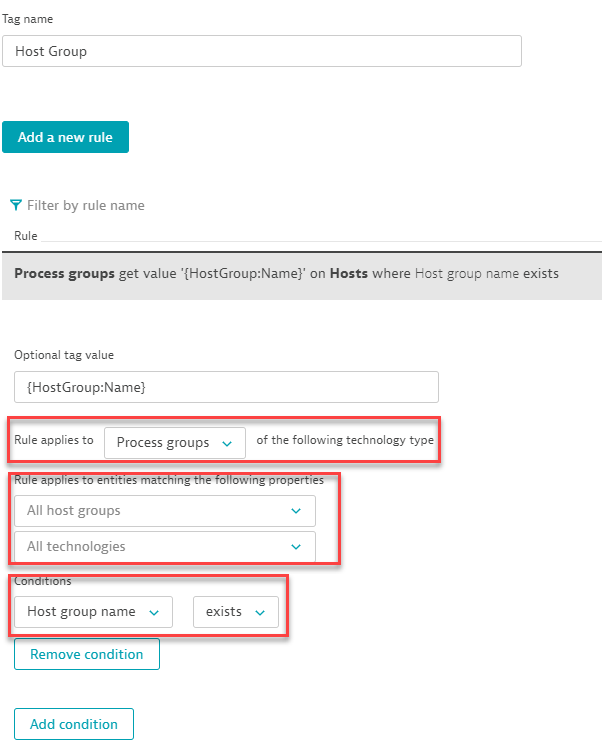
Task: Focus the Tag name field containing Host Group
Action: point(262,51)
